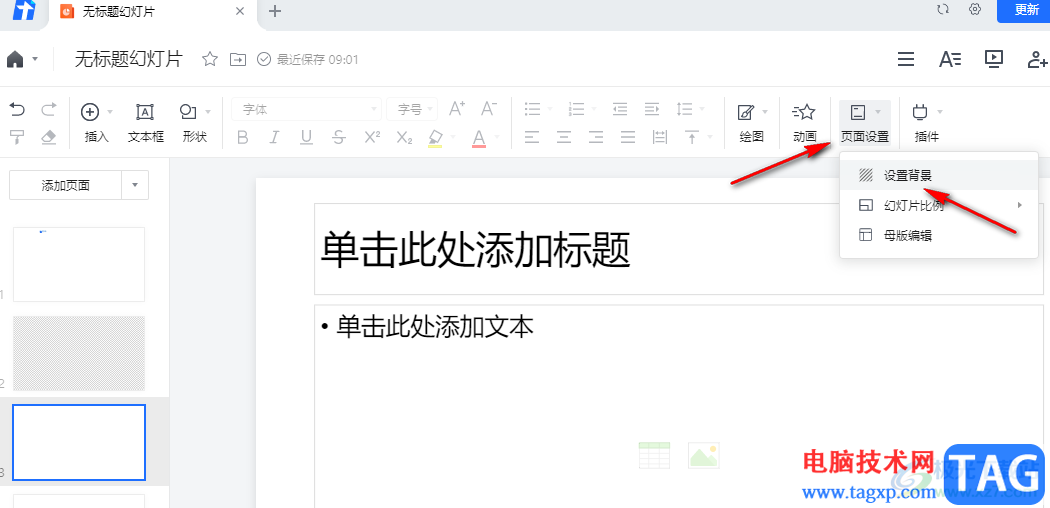The width and height of the screenshot is (1050, 508).
Task: Select slide 3 thumbnail
Action: point(79,442)
